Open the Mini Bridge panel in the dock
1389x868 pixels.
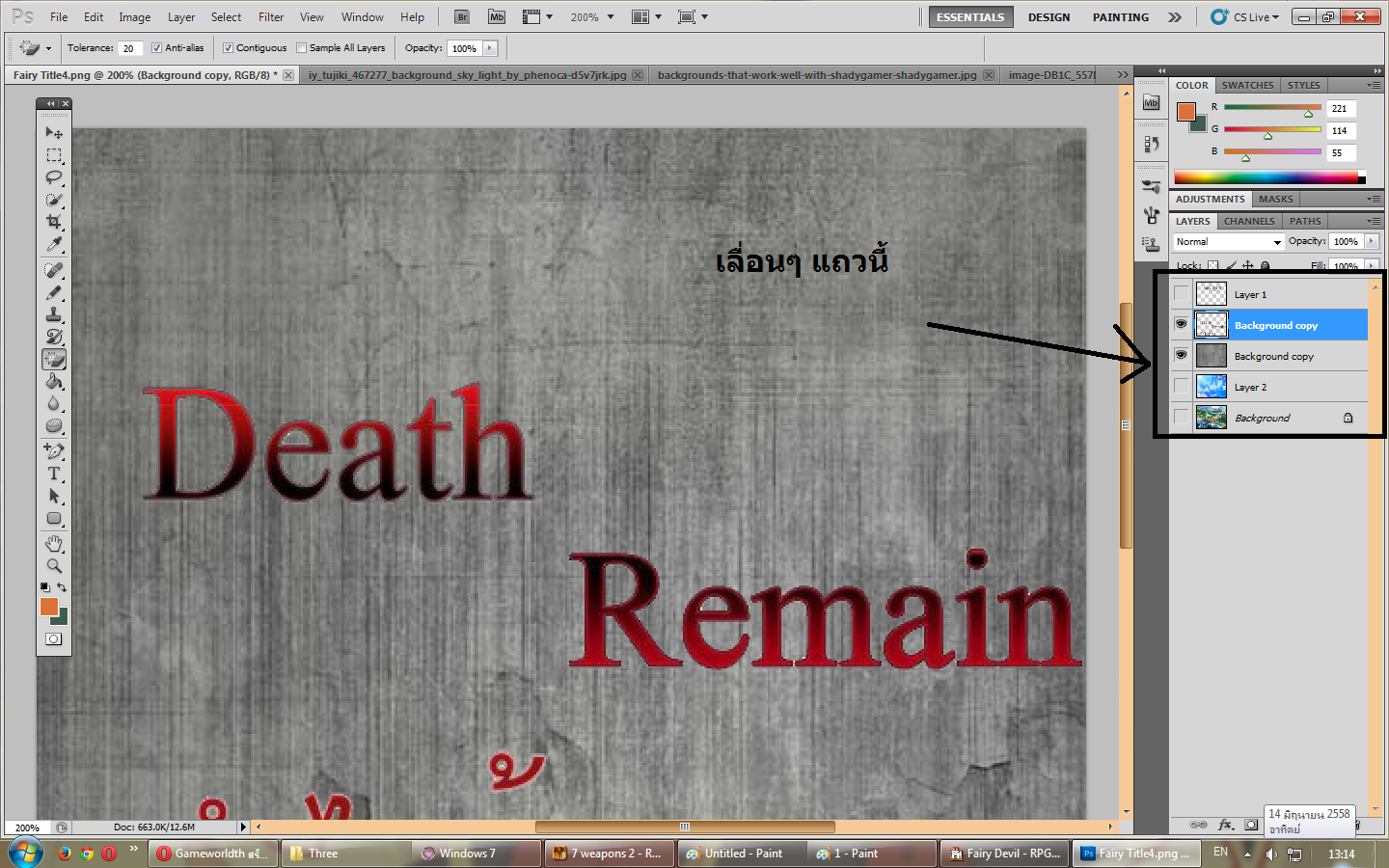[1151, 103]
